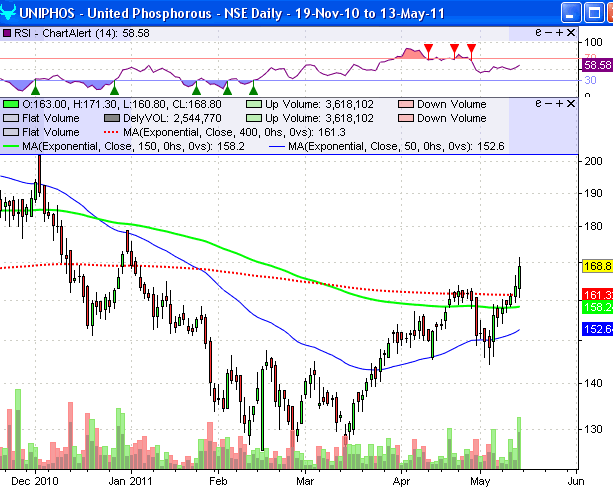Viewport: 613px width, 489px height.
Task: Click the purple RSI color swatch
Action: pos(6,34)
